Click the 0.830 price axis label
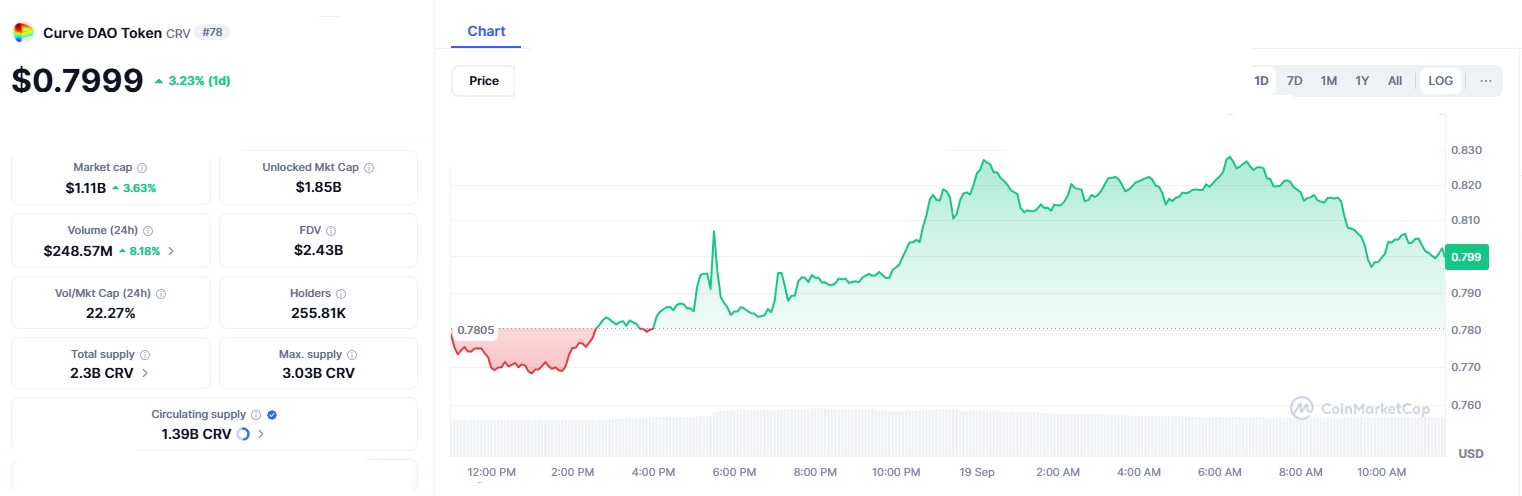The height and width of the screenshot is (496, 1522). (1466, 150)
